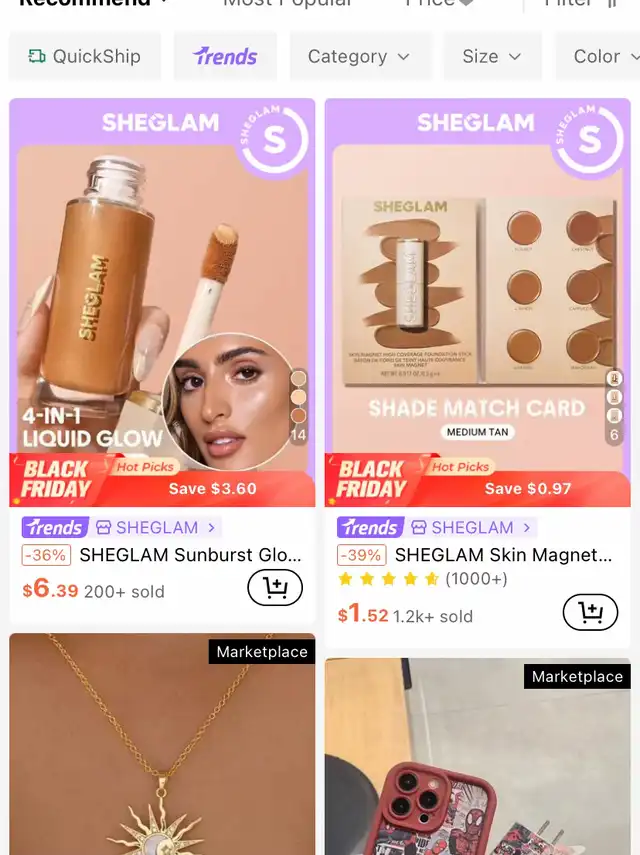Expand the Color dropdown
This screenshot has height=855, width=640.
[598, 56]
